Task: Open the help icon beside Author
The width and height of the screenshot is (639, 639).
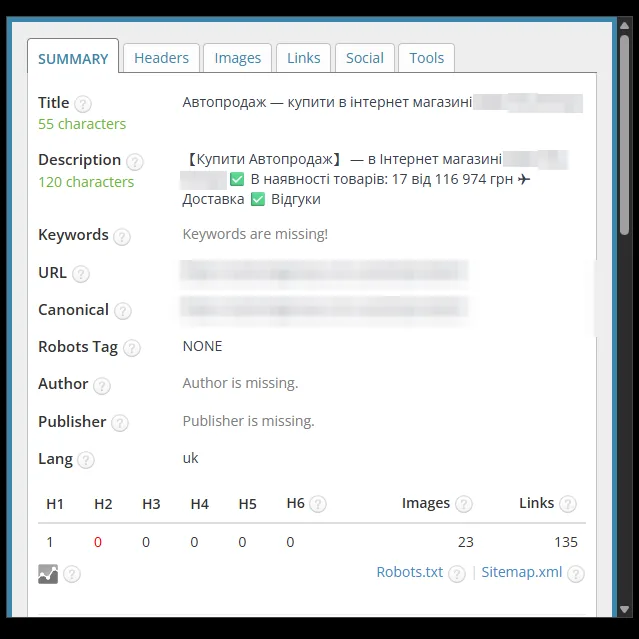Action: coord(102,386)
